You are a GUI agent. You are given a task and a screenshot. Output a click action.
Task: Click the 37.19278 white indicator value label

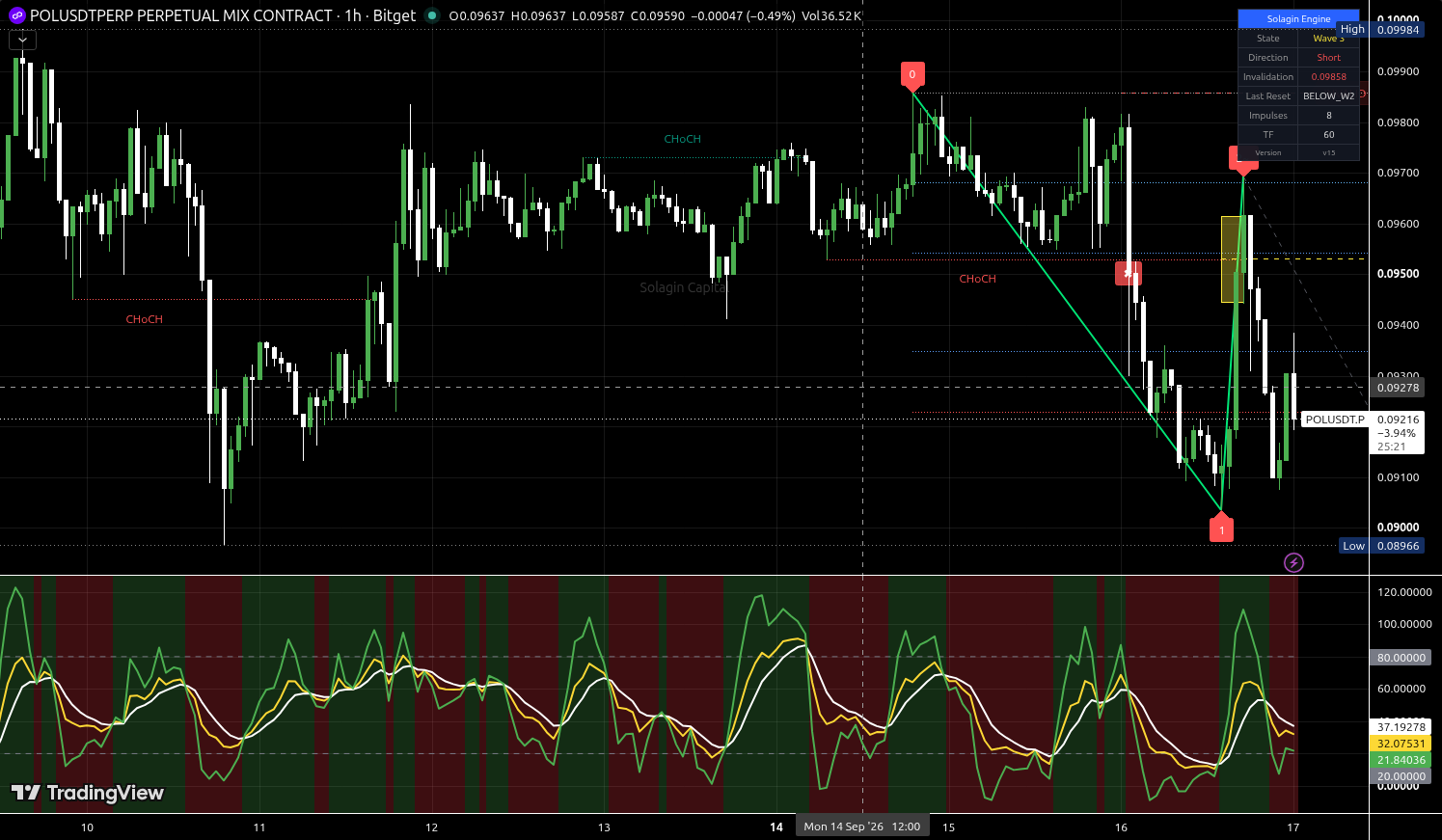pyautogui.click(x=1401, y=727)
